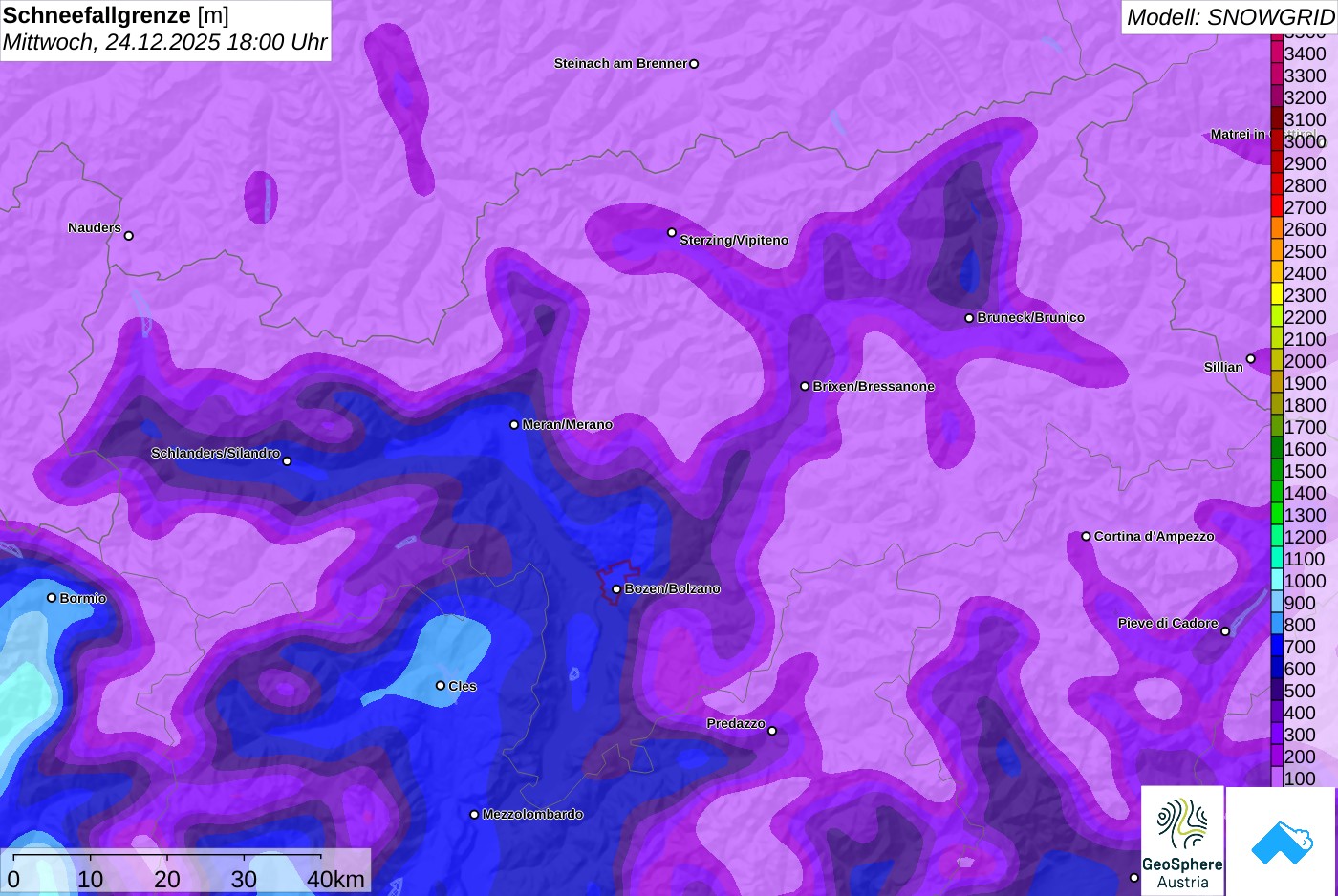Select the 3000 m red legend swatch
This screenshot has height=896, width=1338.
[x=1277, y=141]
